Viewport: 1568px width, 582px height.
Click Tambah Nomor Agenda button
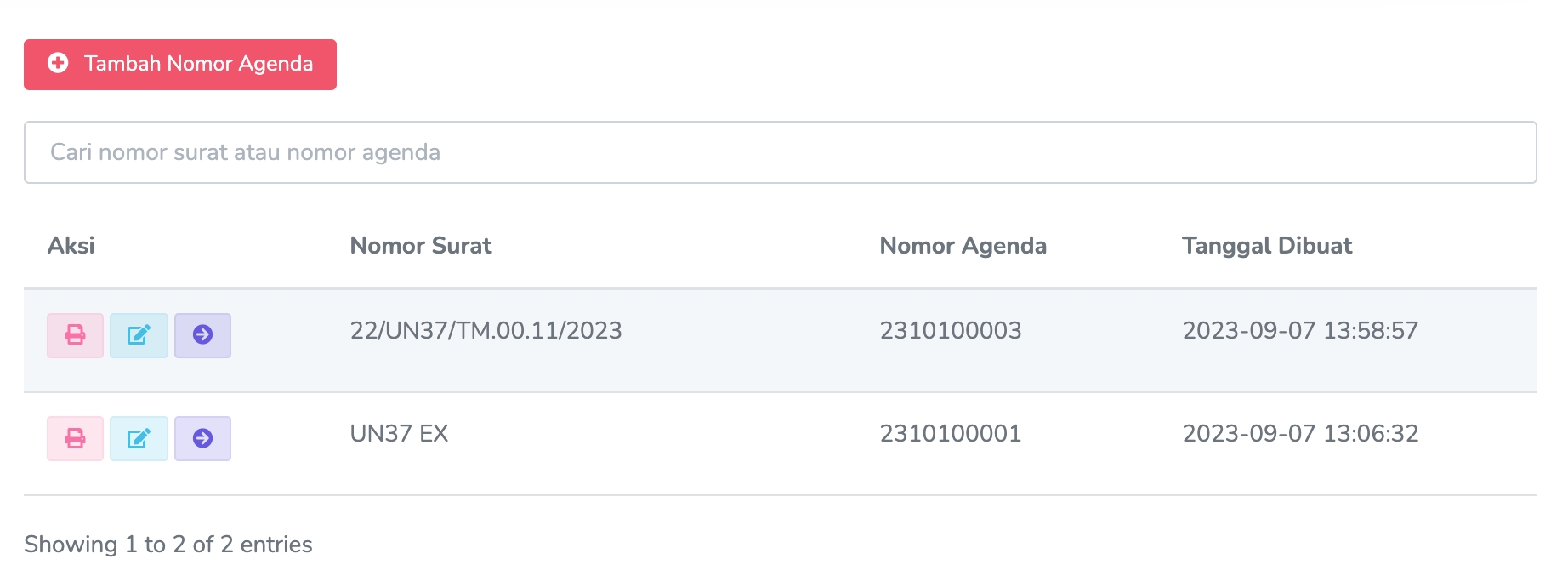pyautogui.click(x=197, y=65)
